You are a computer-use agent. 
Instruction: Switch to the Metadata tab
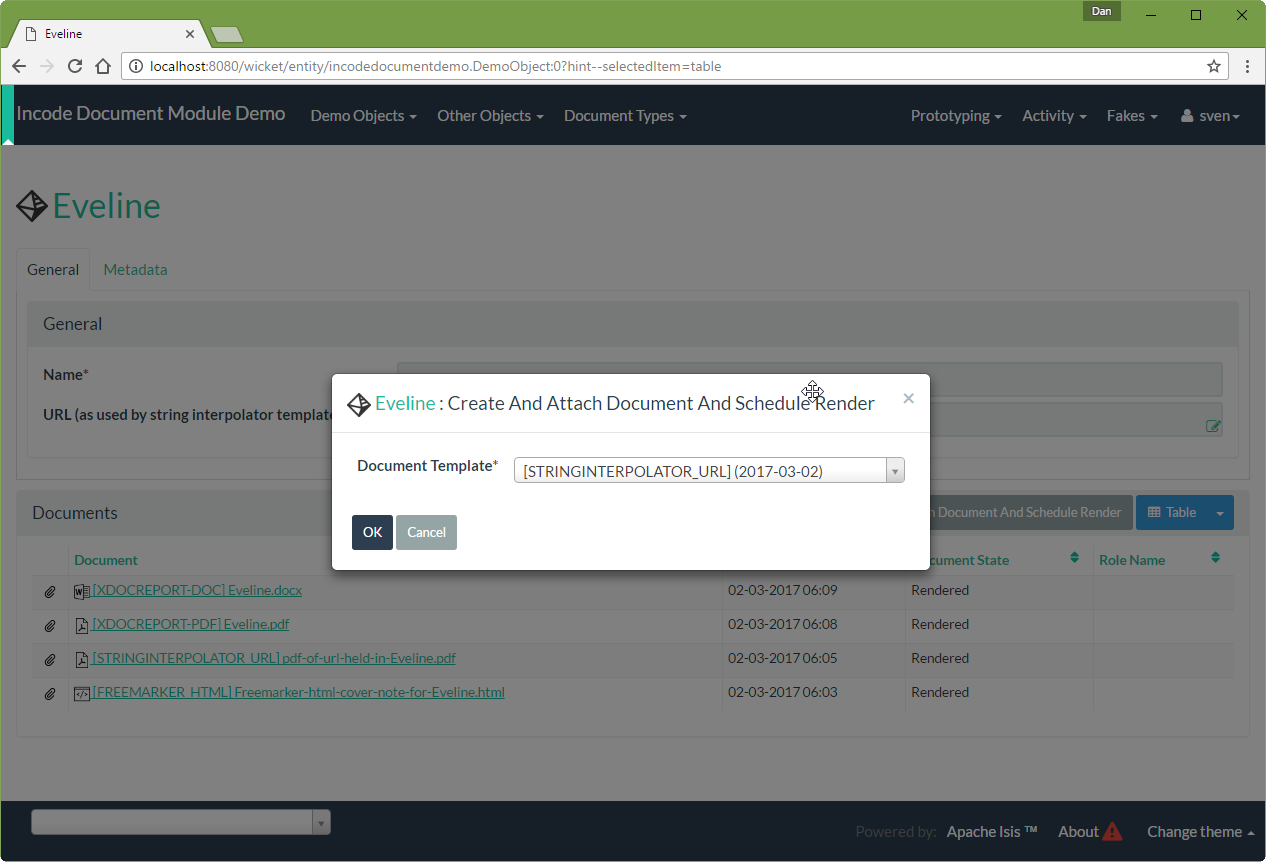pos(135,270)
